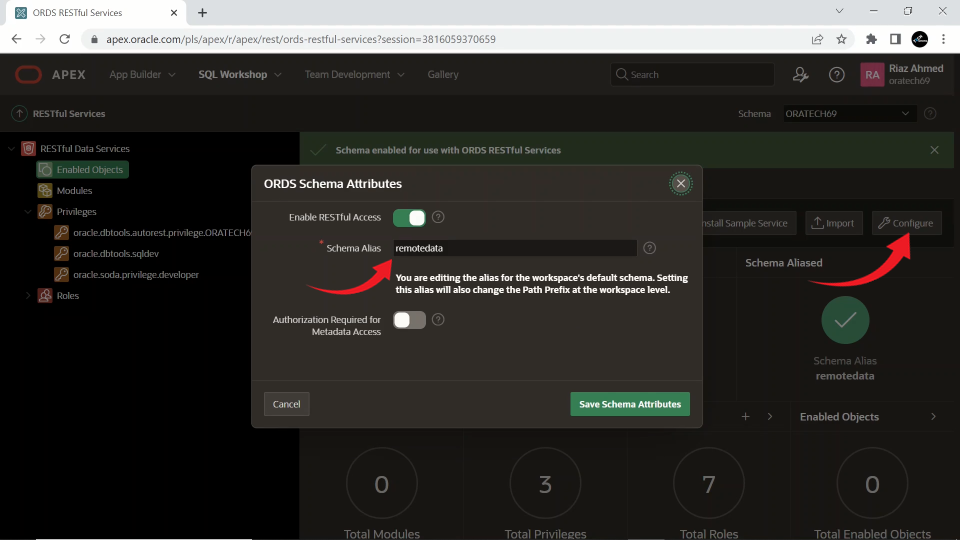The height and width of the screenshot is (540, 960).
Task: Click the Schema Alias input field
Action: [x=514, y=248]
